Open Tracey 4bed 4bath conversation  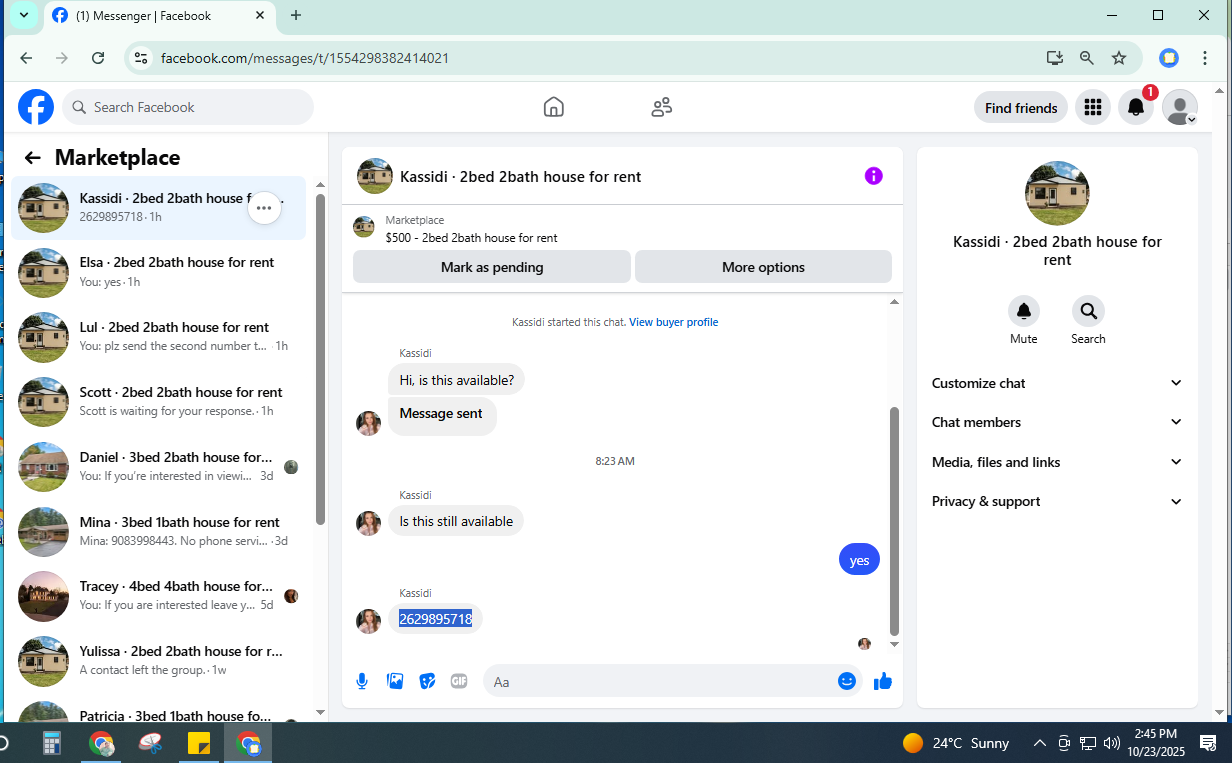[160, 597]
